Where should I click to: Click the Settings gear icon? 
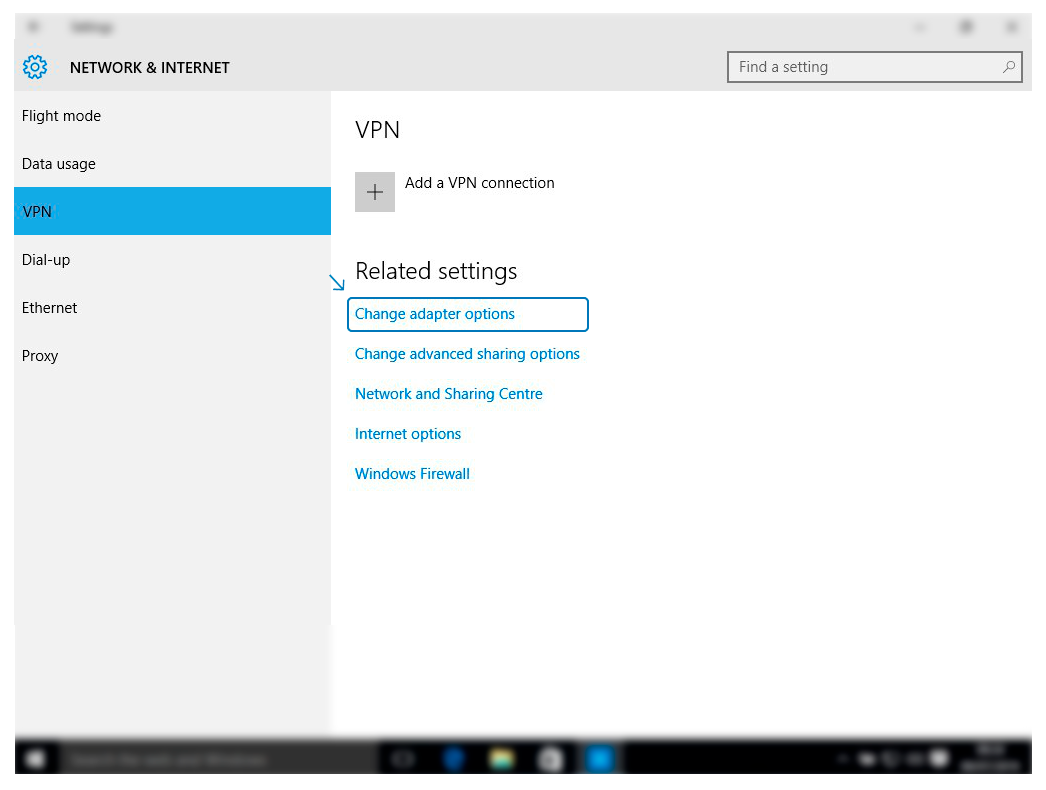(x=35, y=67)
